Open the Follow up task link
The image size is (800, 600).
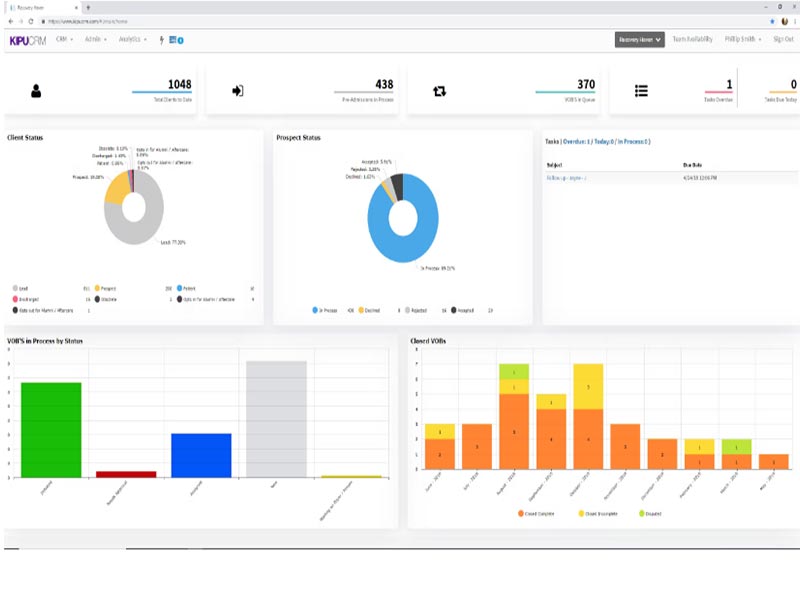(x=566, y=178)
